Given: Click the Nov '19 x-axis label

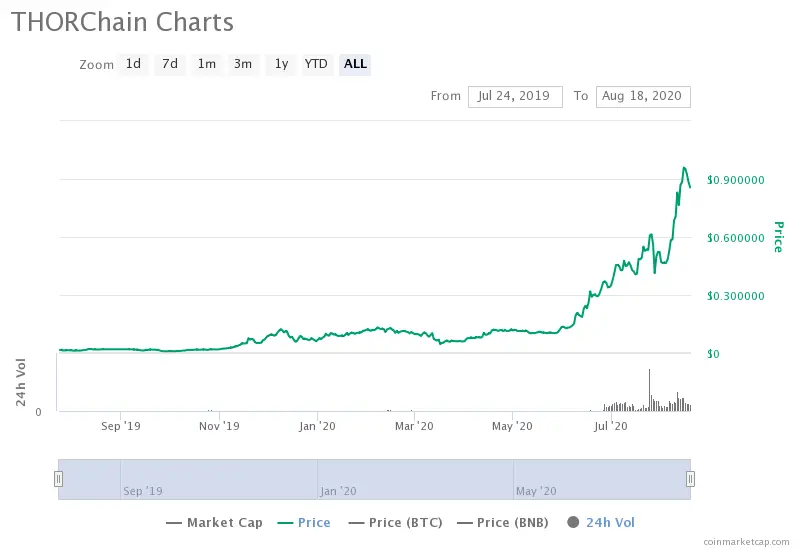Looking at the screenshot, I should coord(219,426).
